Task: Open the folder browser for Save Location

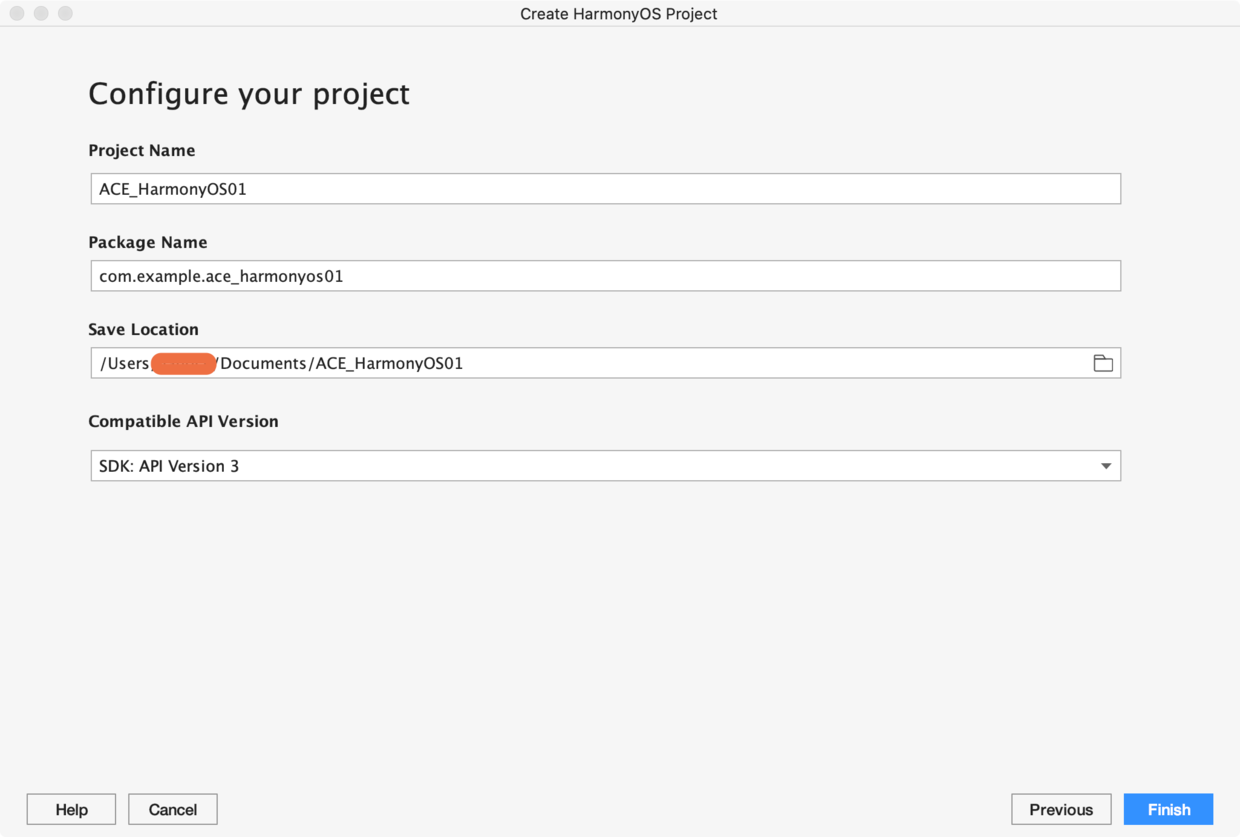Action: (x=1103, y=363)
